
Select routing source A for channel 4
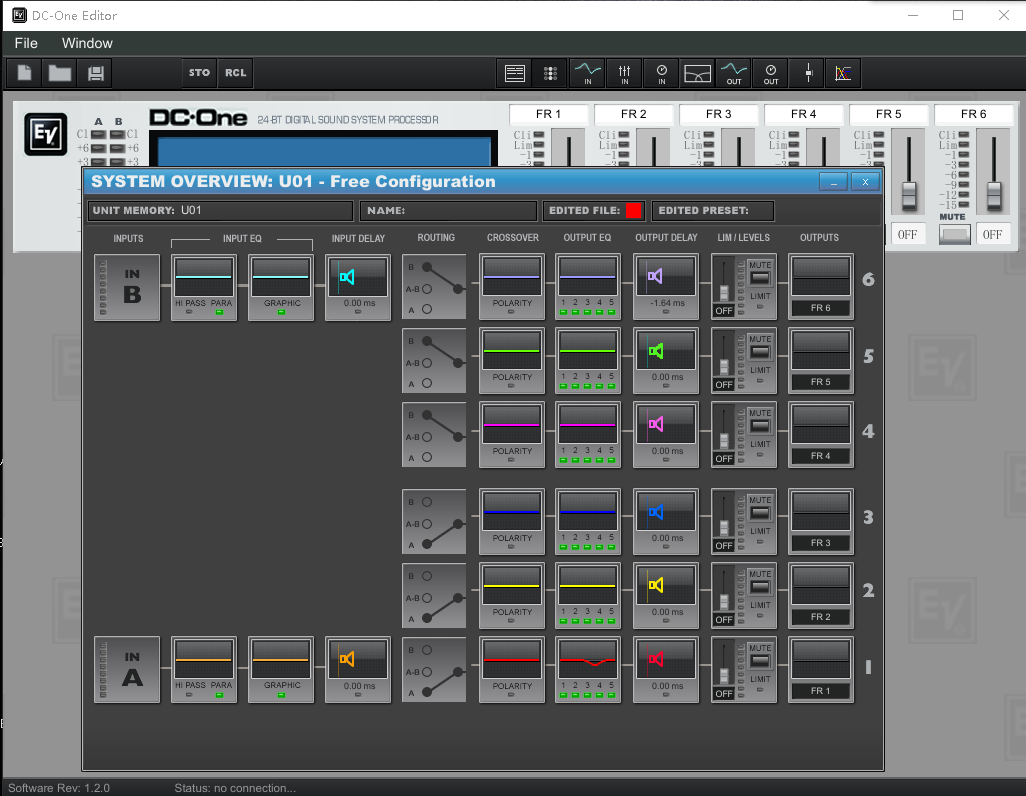427,457
